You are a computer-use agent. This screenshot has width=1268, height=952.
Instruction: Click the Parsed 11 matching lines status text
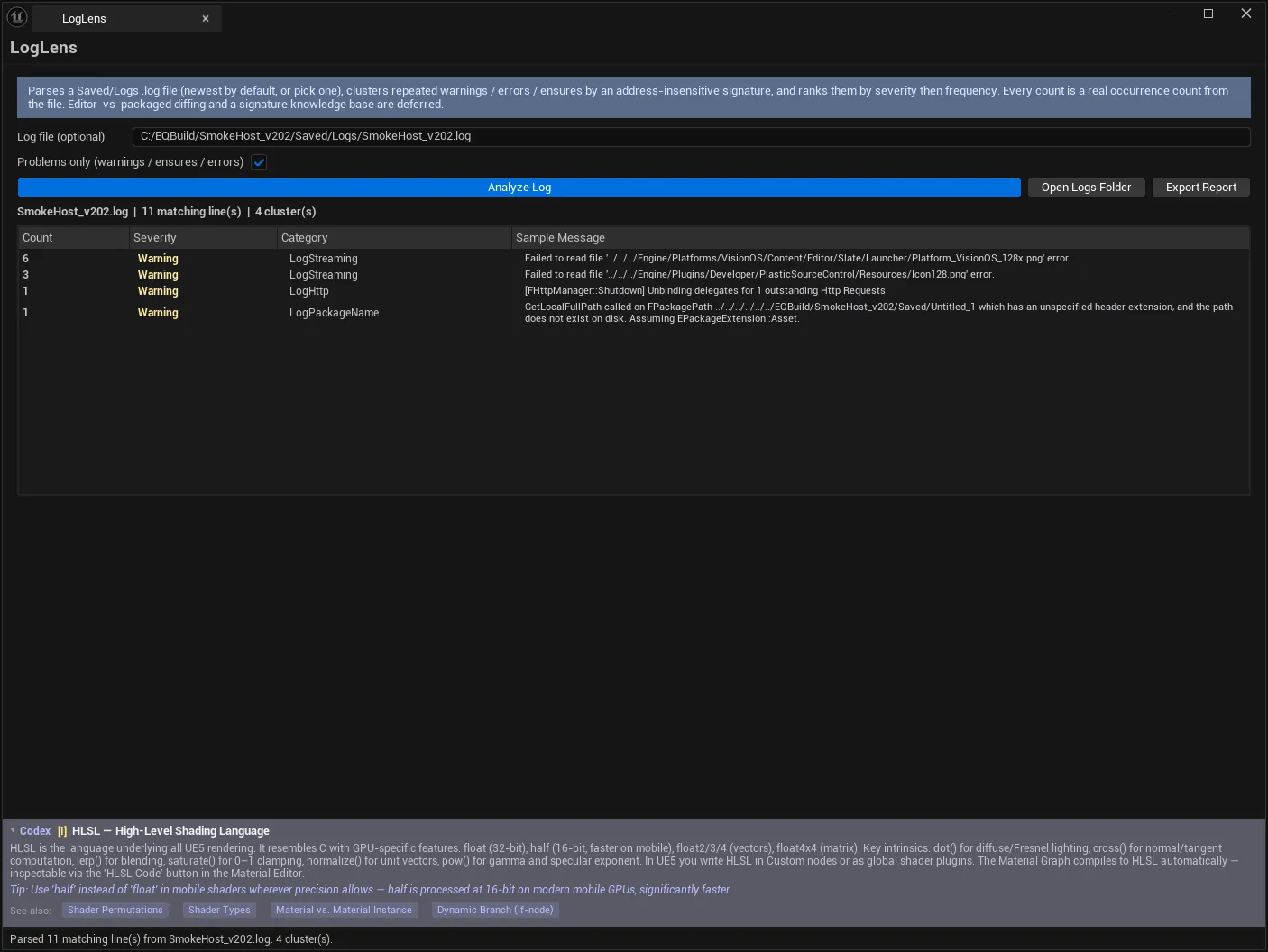pyautogui.click(x=171, y=939)
